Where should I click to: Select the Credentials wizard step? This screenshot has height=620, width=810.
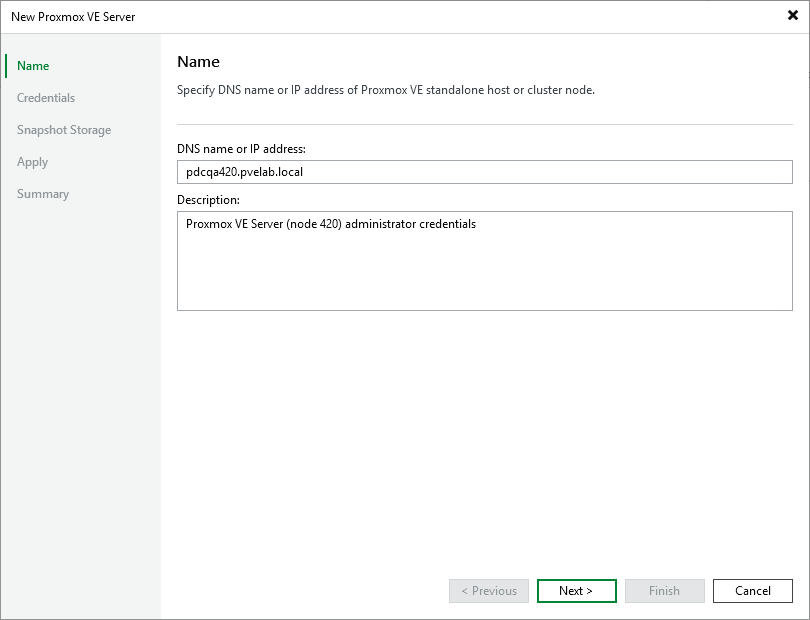(x=45, y=97)
